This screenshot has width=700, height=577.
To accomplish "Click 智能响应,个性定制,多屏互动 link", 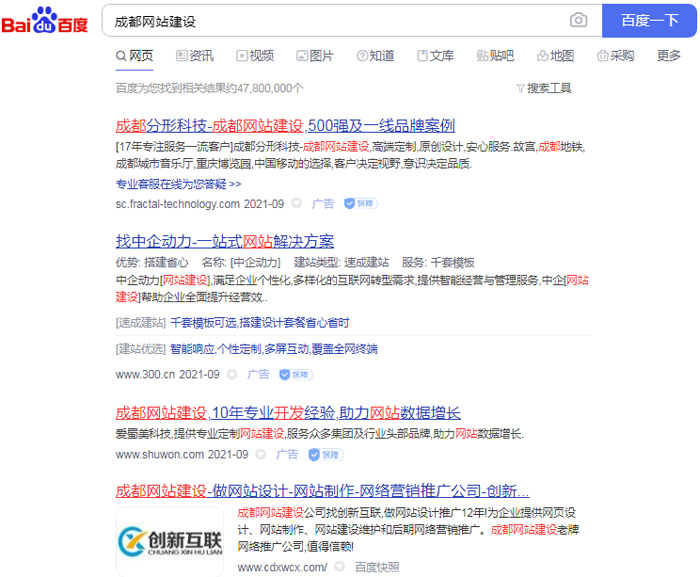I will (274, 349).
